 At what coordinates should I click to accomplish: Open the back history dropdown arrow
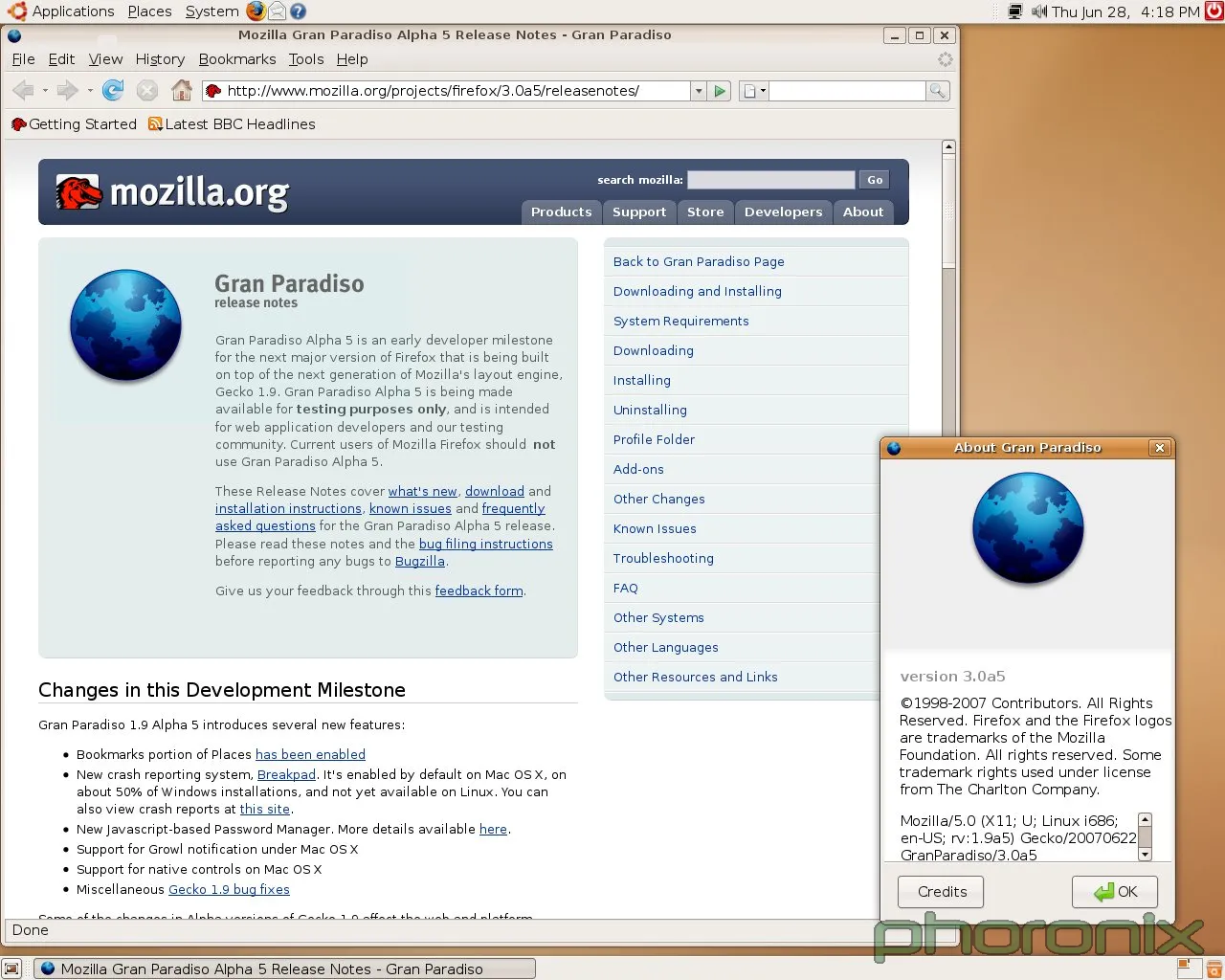tap(45, 91)
